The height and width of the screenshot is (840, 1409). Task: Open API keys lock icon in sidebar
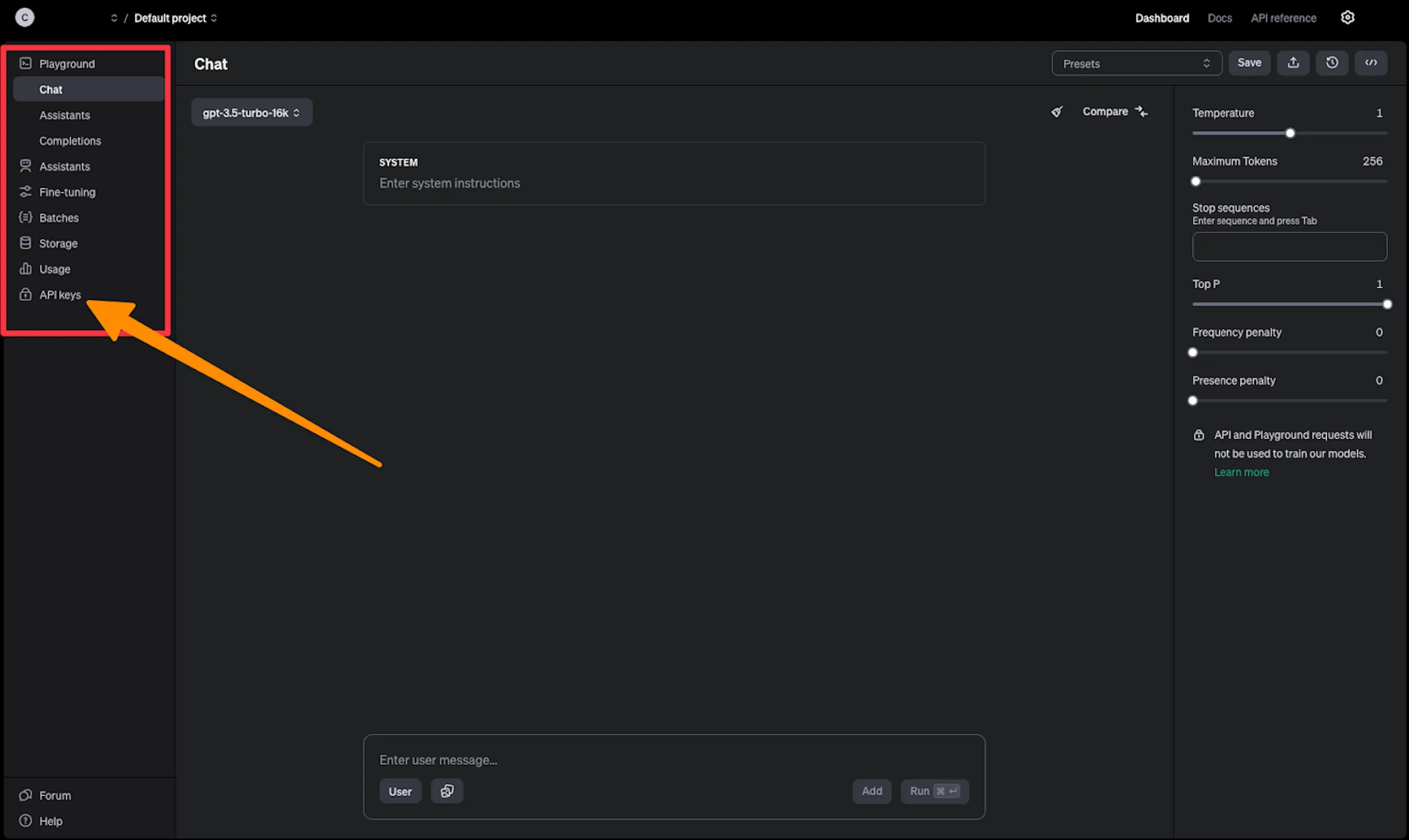25,294
